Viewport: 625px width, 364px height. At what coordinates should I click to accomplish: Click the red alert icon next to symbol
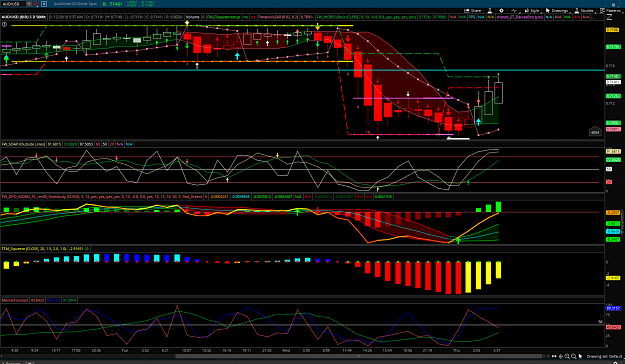point(35,4)
